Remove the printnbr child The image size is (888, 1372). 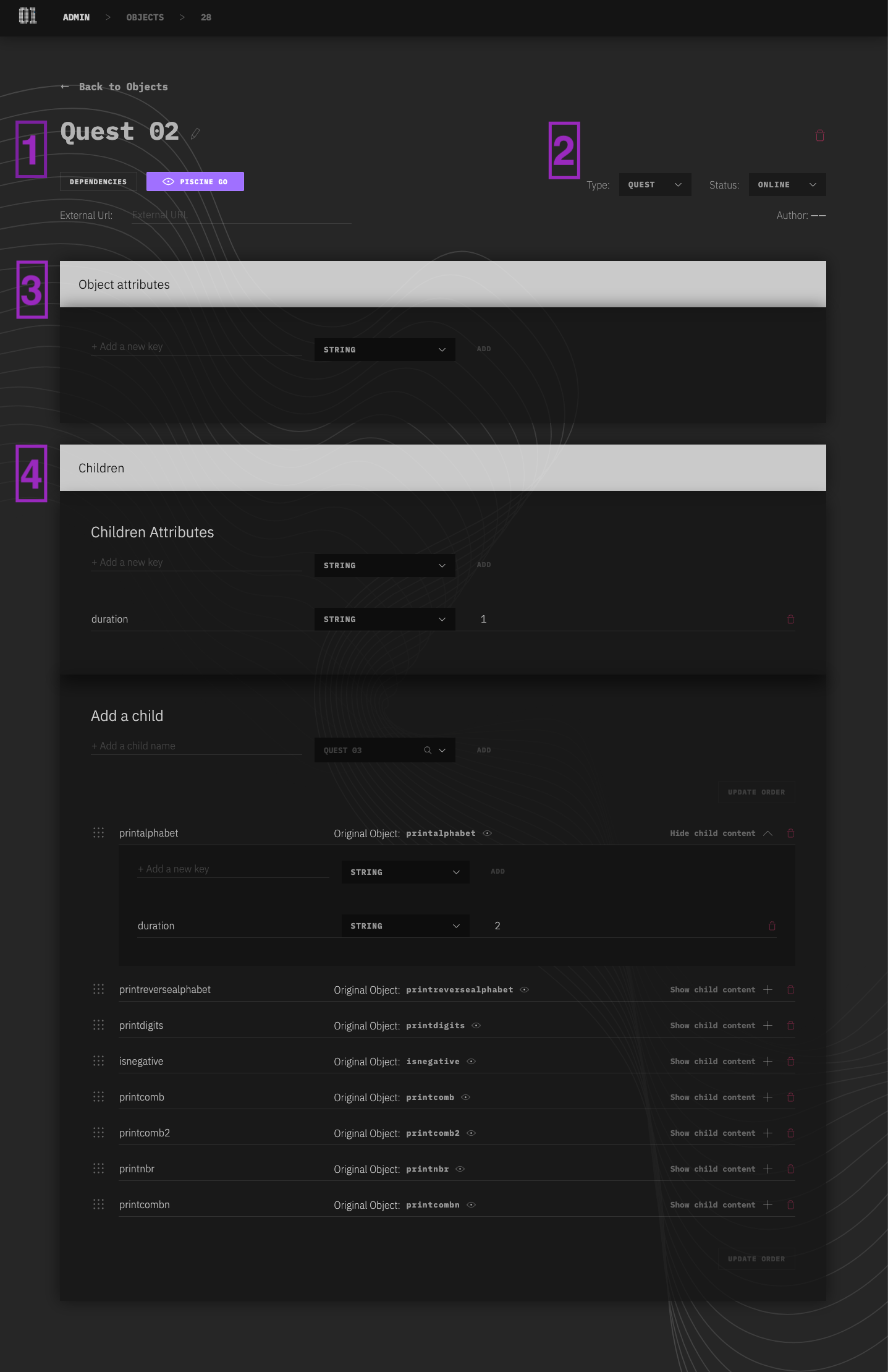pyautogui.click(x=790, y=1169)
